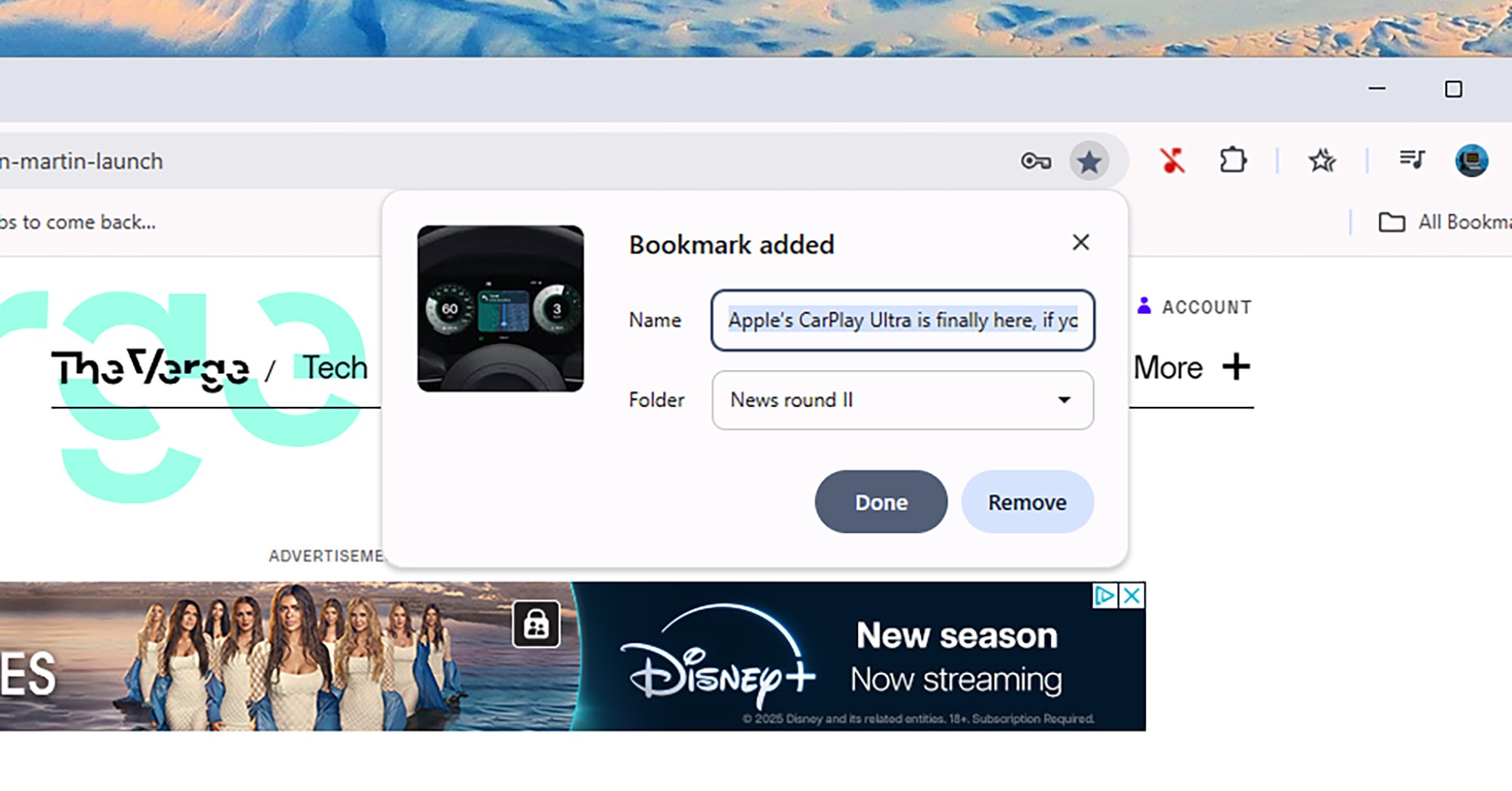Open the red scissors extension icon

tap(1173, 160)
